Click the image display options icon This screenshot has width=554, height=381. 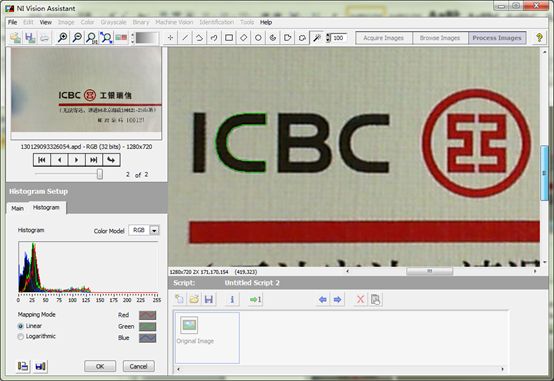point(121,37)
